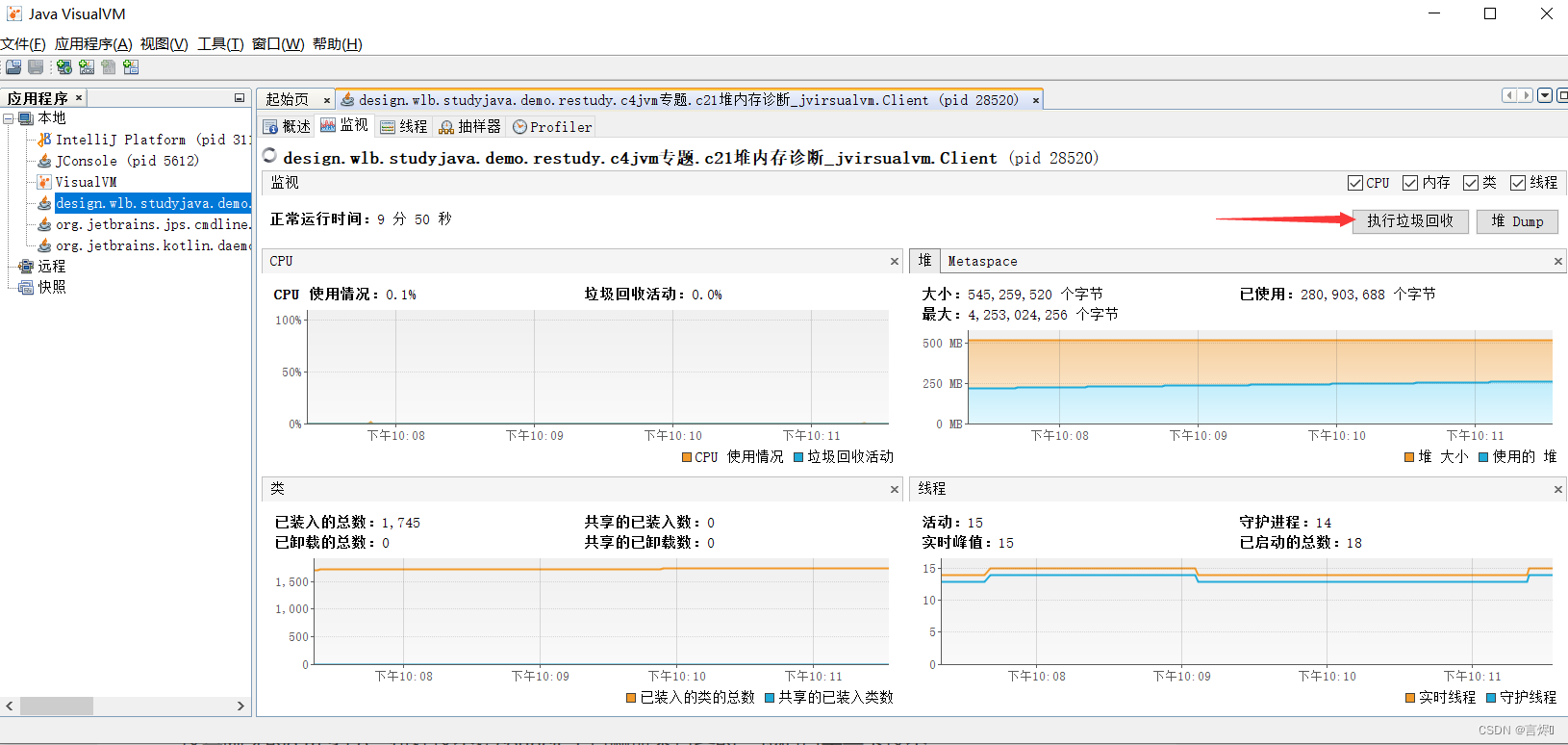
Task: Click the 堆 Dump button
Action: tap(1517, 221)
